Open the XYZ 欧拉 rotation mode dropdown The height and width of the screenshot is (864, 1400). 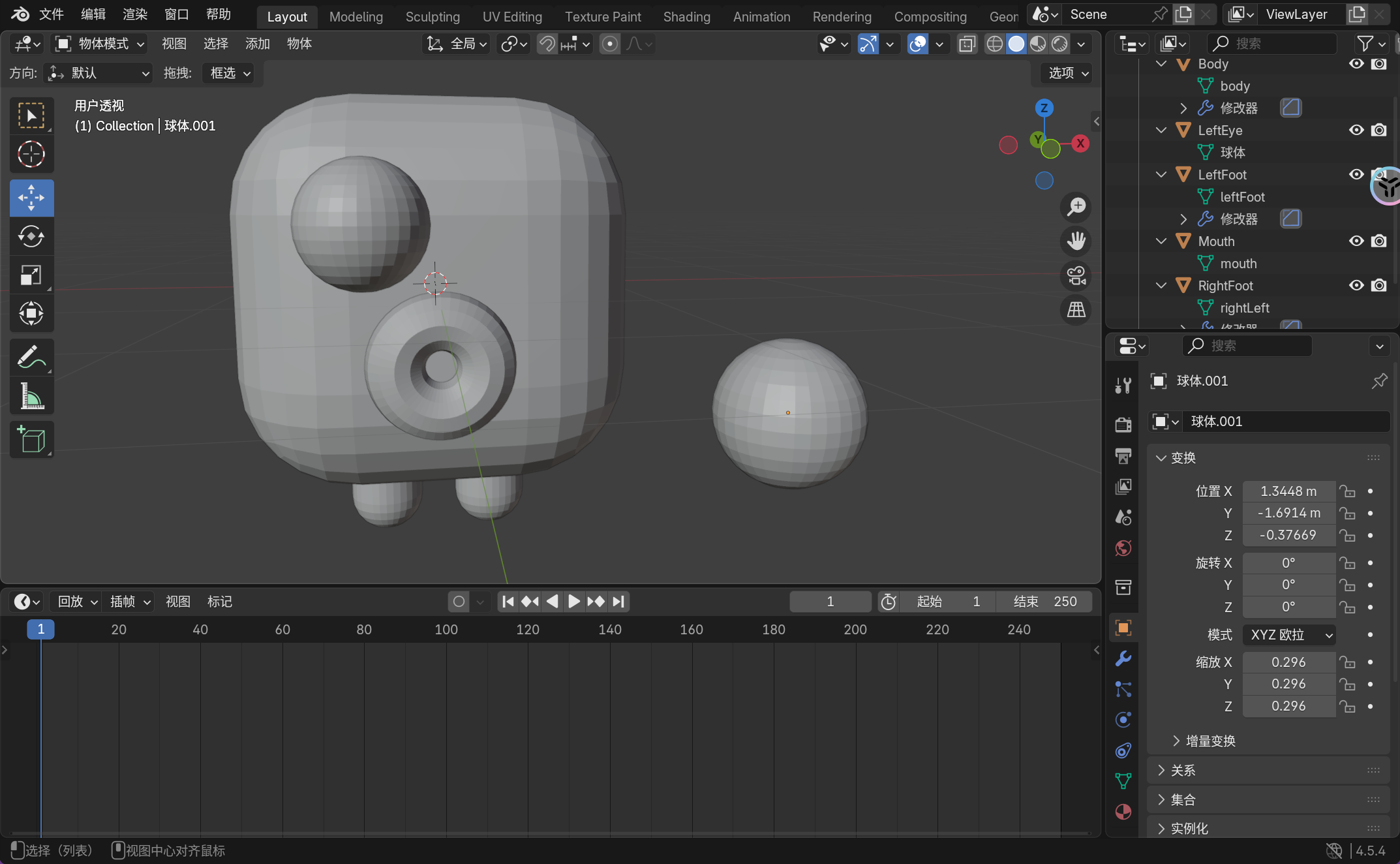[x=1288, y=635]
